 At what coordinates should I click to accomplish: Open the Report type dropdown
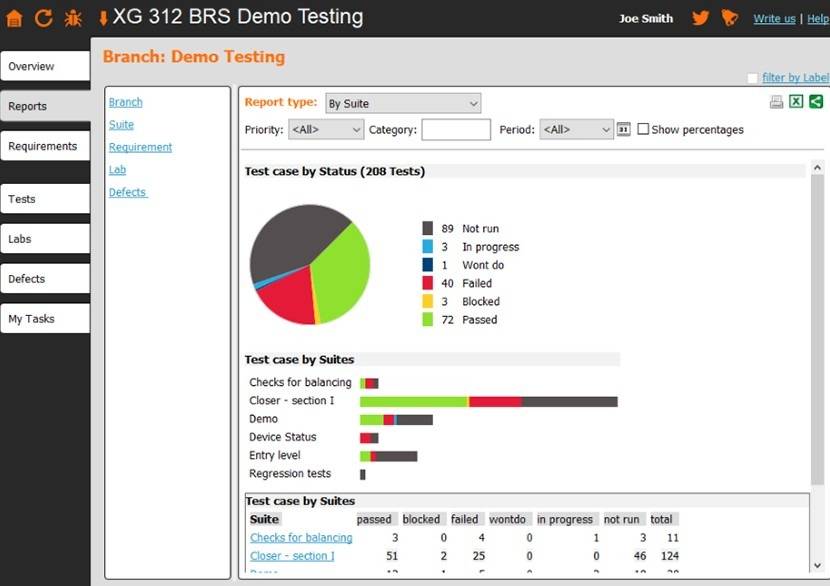click(x=403, y=103)
